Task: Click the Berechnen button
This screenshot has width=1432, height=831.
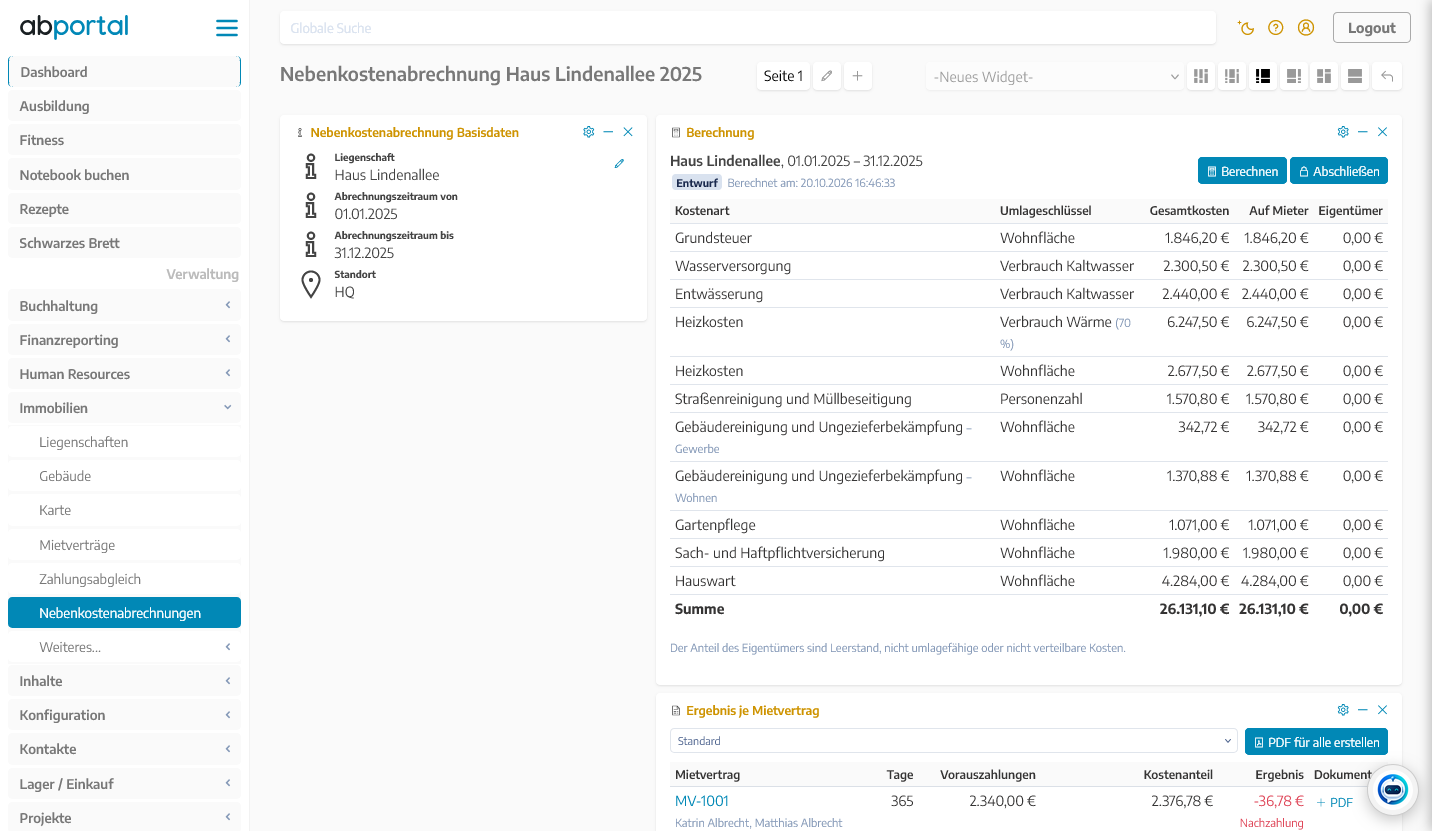Action: tap(1242, 171)
